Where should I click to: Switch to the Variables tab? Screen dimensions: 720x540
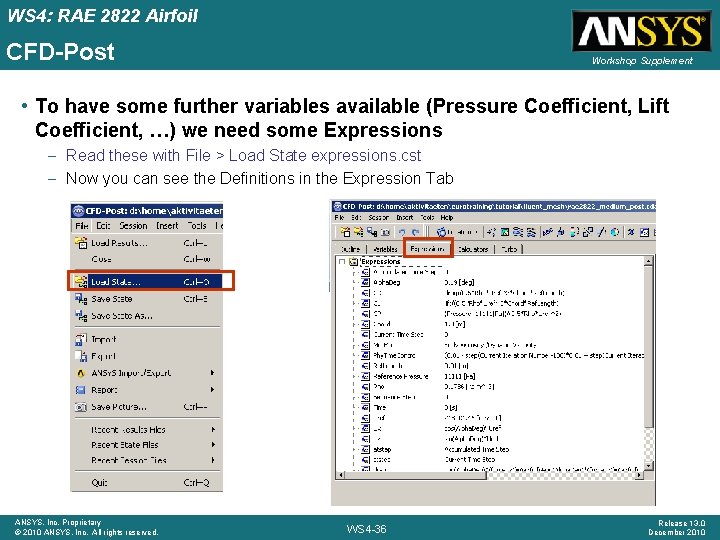pyautogui.click(x=385, y=249)
